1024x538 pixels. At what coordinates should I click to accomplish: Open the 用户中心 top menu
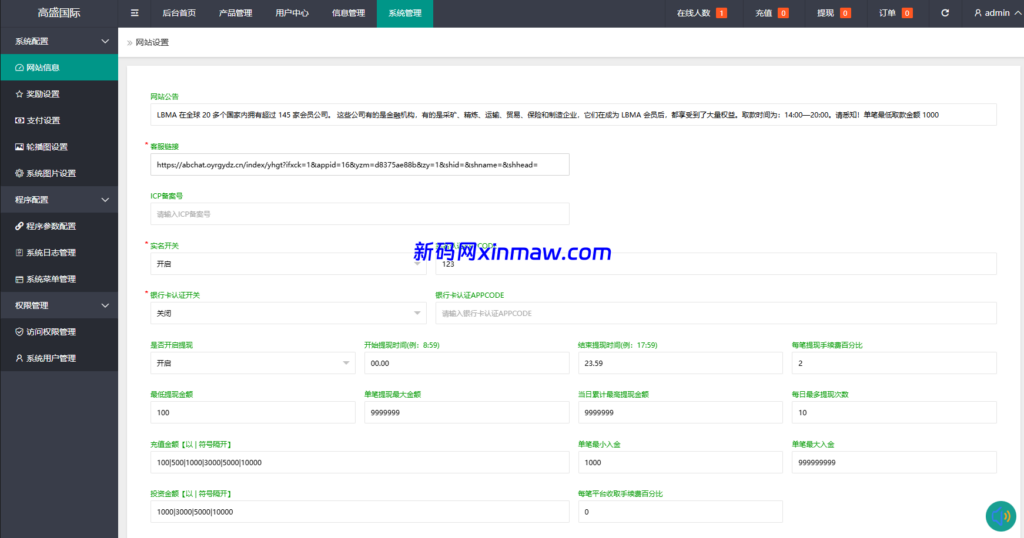(x=292, y=13)
